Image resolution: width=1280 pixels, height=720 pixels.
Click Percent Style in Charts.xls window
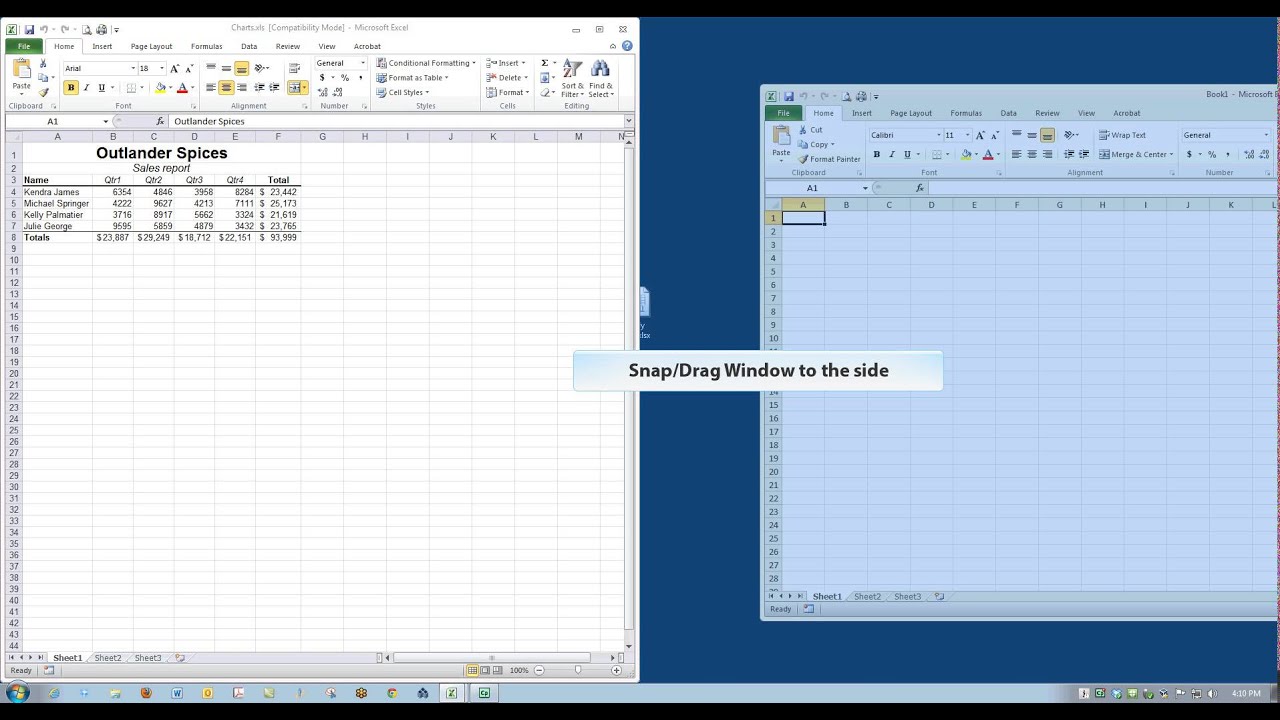click(x=345, y=78)
